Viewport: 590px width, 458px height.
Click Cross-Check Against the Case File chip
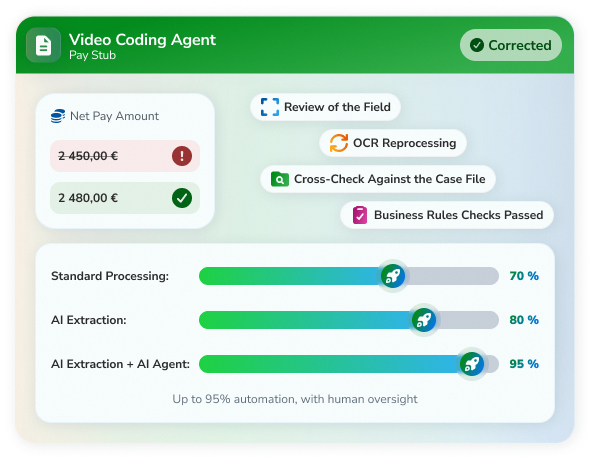[x=378, y=179]
